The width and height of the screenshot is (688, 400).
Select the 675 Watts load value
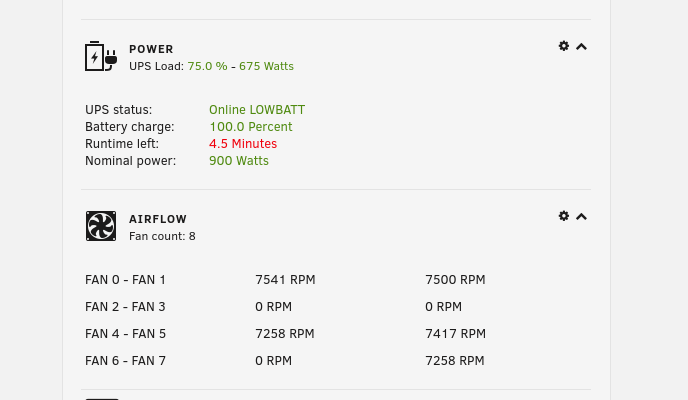pos(266,66)
